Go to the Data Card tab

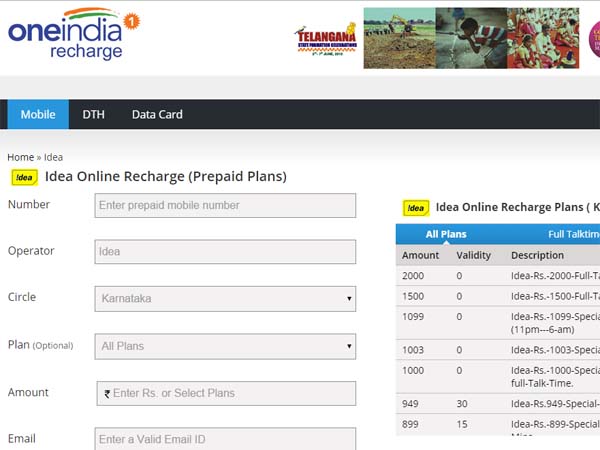point(157,114)
